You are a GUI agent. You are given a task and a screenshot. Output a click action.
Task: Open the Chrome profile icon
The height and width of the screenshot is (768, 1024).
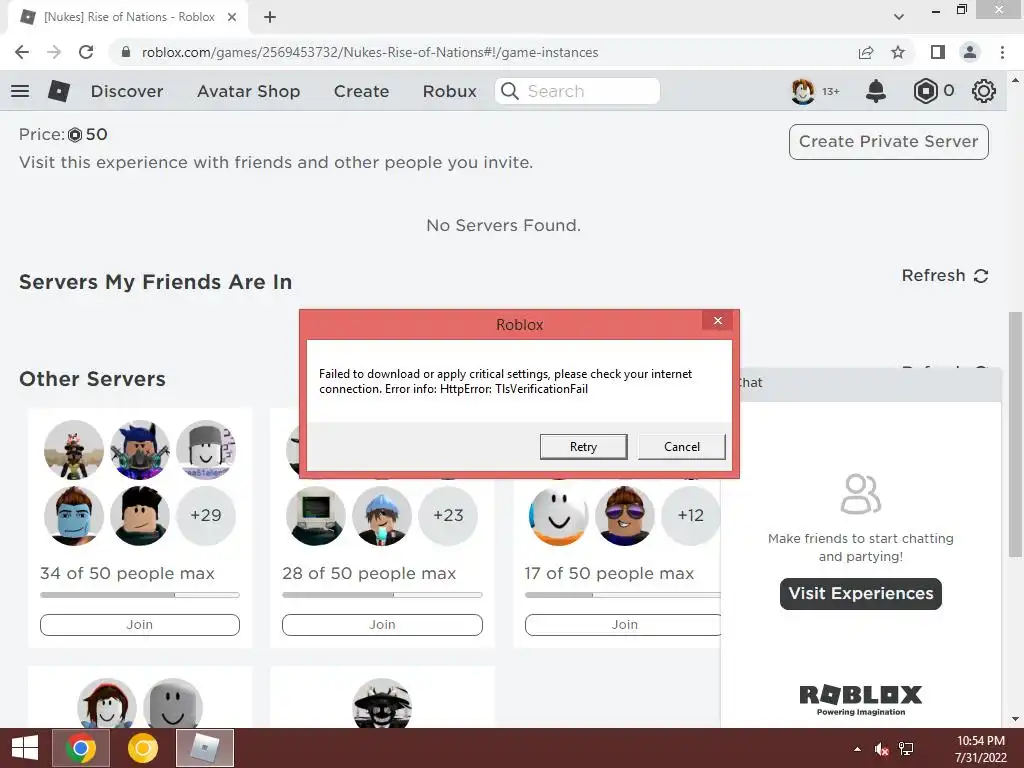pyautogui.click(x=970, y=52)
